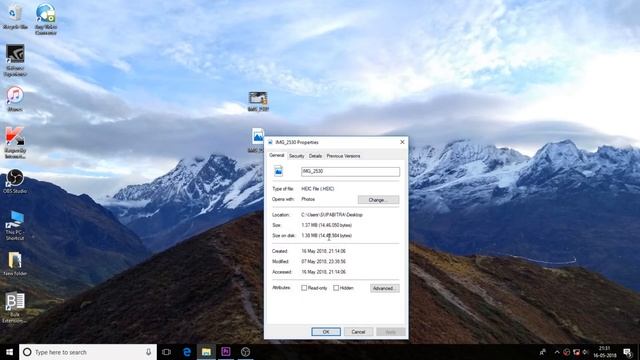The height and width of the screenshot is (360, 640).
Task: Select the GeForce Experience desktop shortcut
Action: (x=15, y=60)
